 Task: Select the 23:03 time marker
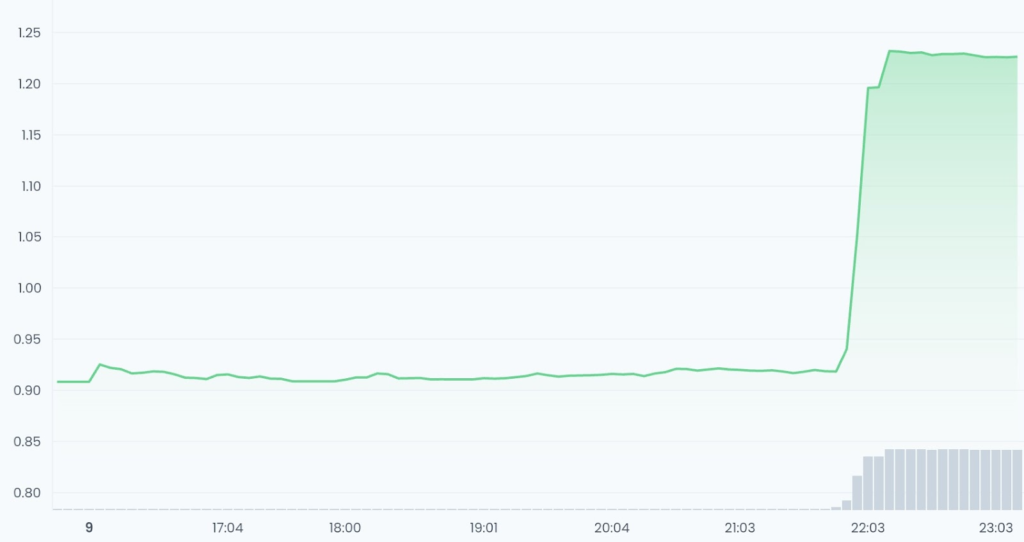click(x=996, y=528)
